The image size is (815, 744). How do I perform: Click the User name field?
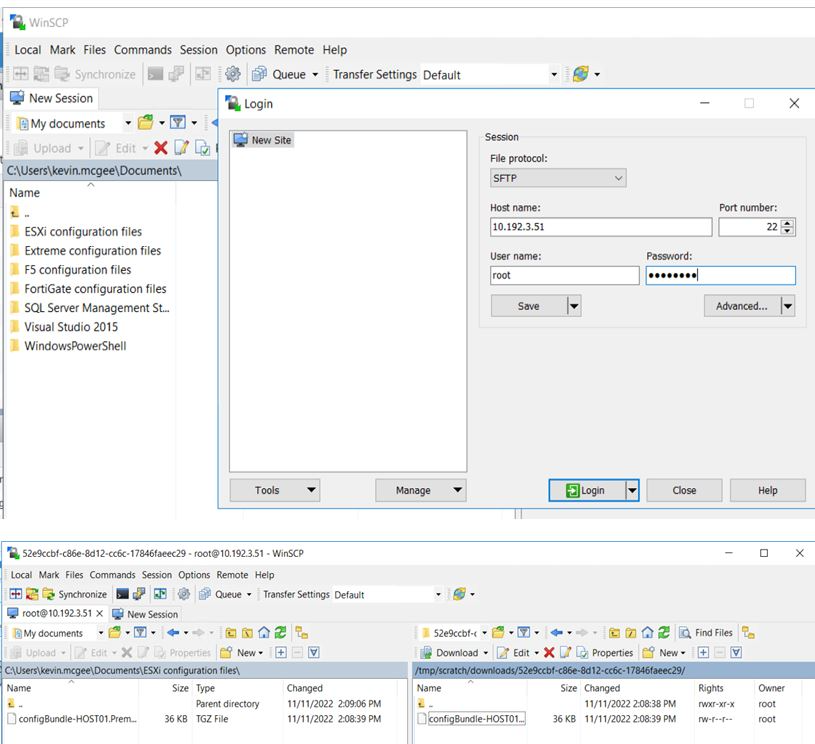564,275
